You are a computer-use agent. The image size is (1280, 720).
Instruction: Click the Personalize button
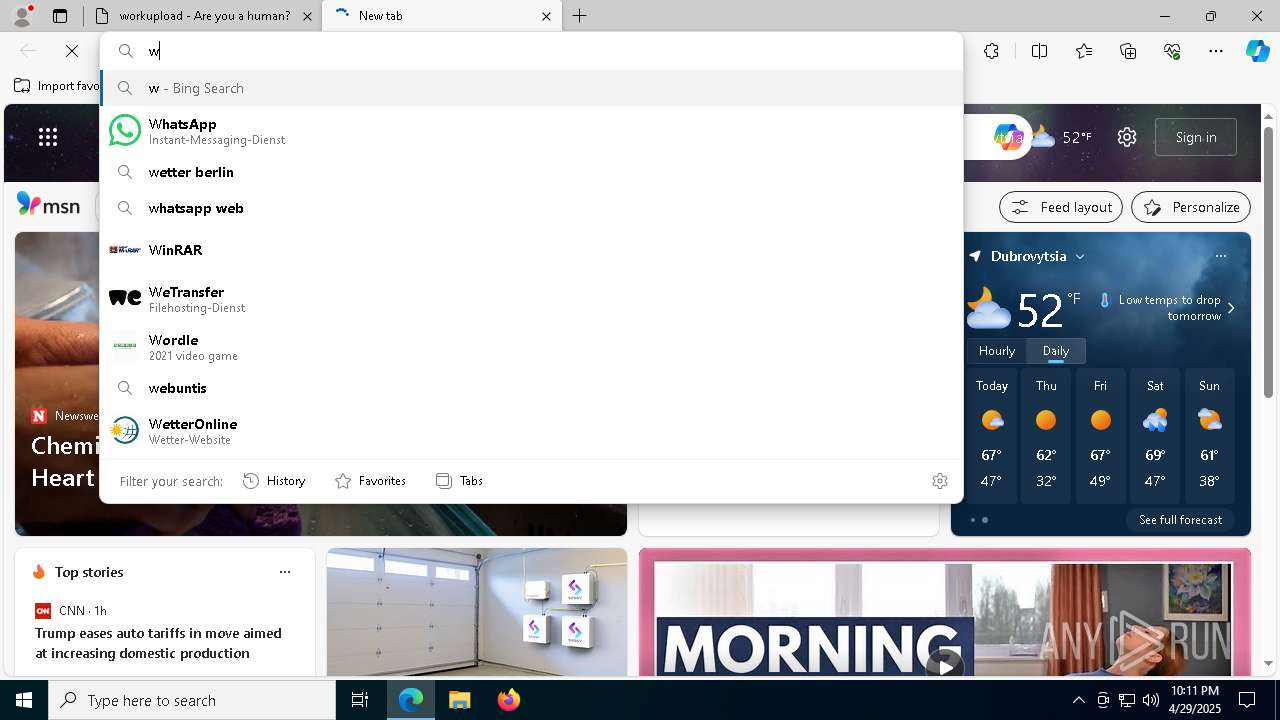[1191, 207]
